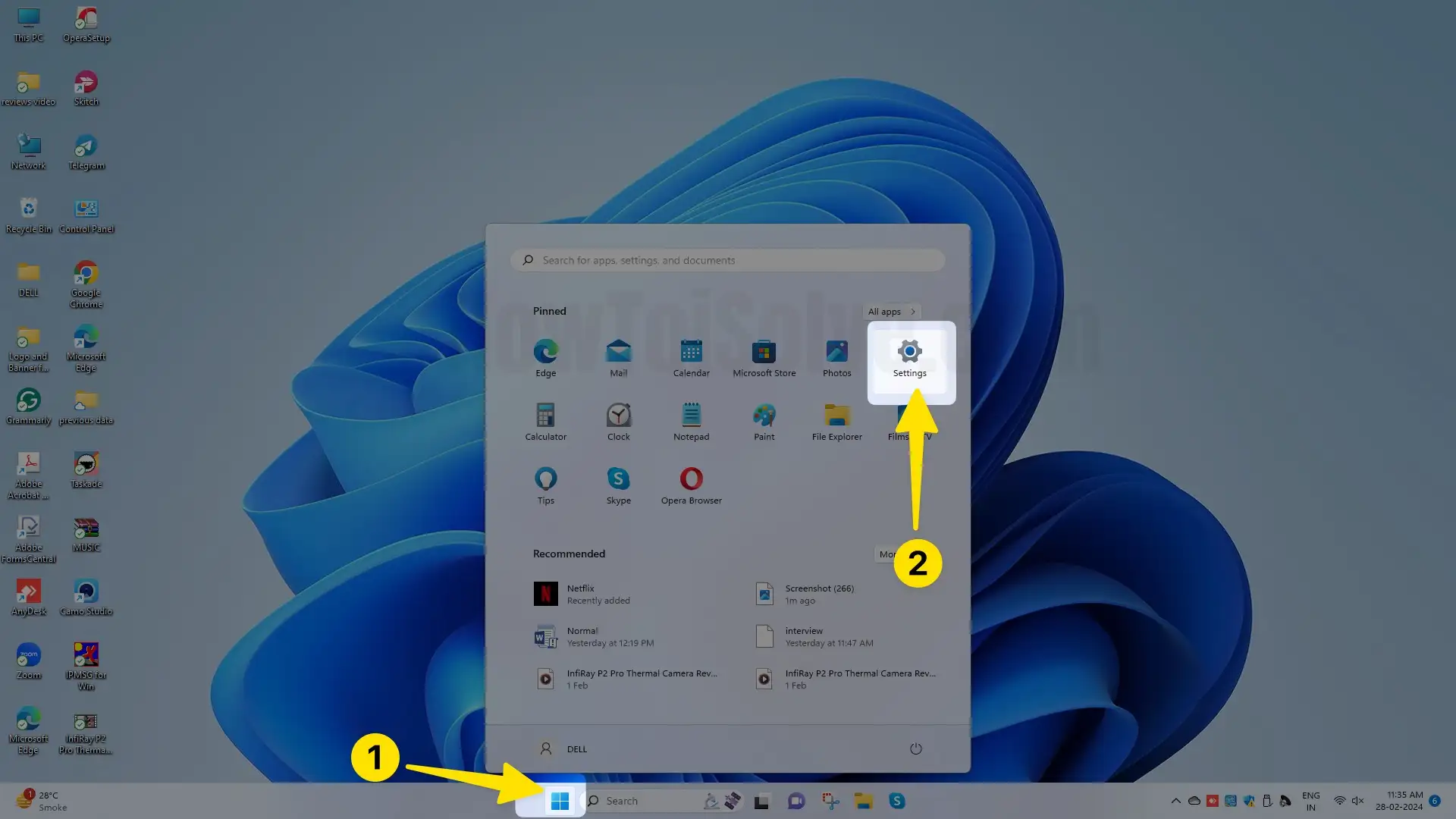Screen dimensions: 1456x819
Task: Open the Recycle Bin desktop icon
Action: coord(29,215)
